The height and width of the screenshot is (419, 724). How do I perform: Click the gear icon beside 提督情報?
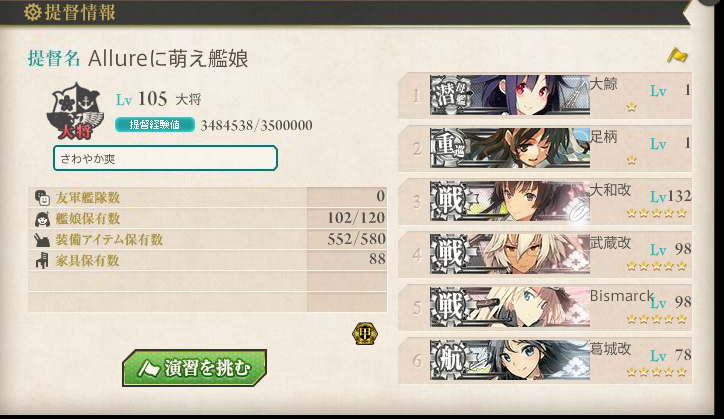(32, 12)
